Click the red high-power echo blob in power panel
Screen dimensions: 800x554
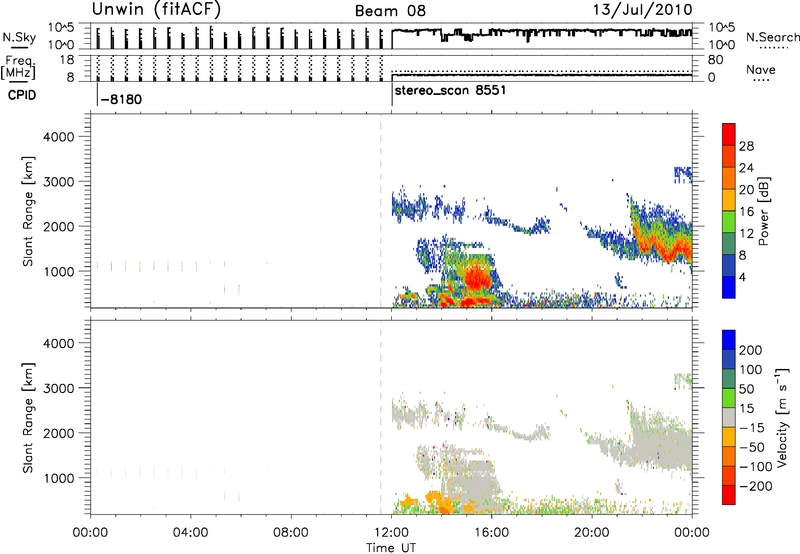(x=478, y=279)
